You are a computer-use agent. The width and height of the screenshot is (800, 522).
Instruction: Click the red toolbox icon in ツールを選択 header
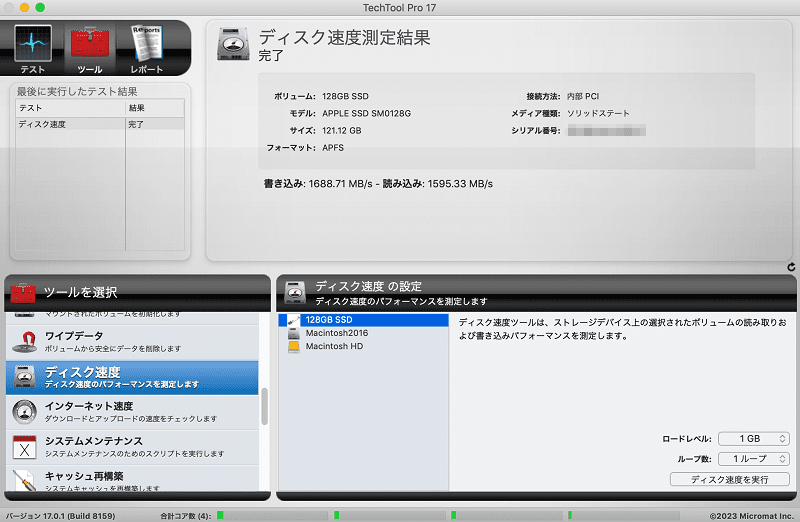(x=23, y=292)
